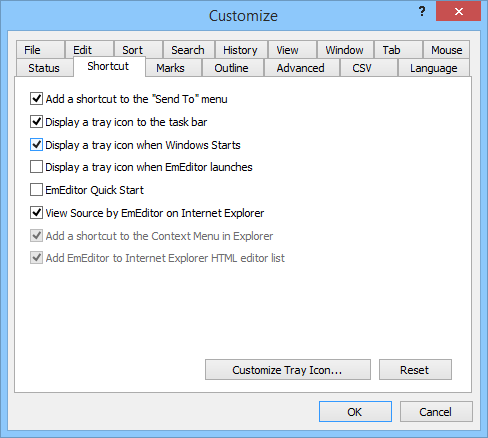Click Cancel to discard changes

click(436, 412)
